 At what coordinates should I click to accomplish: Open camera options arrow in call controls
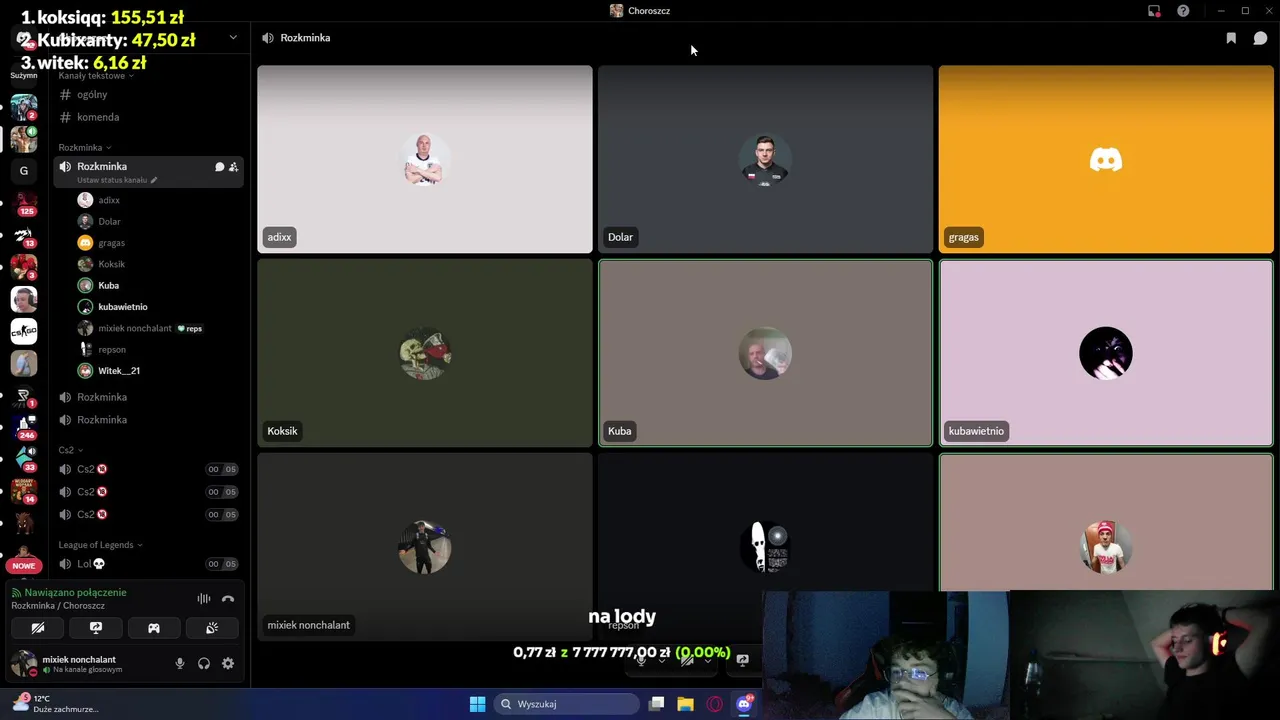pos(707,659)
